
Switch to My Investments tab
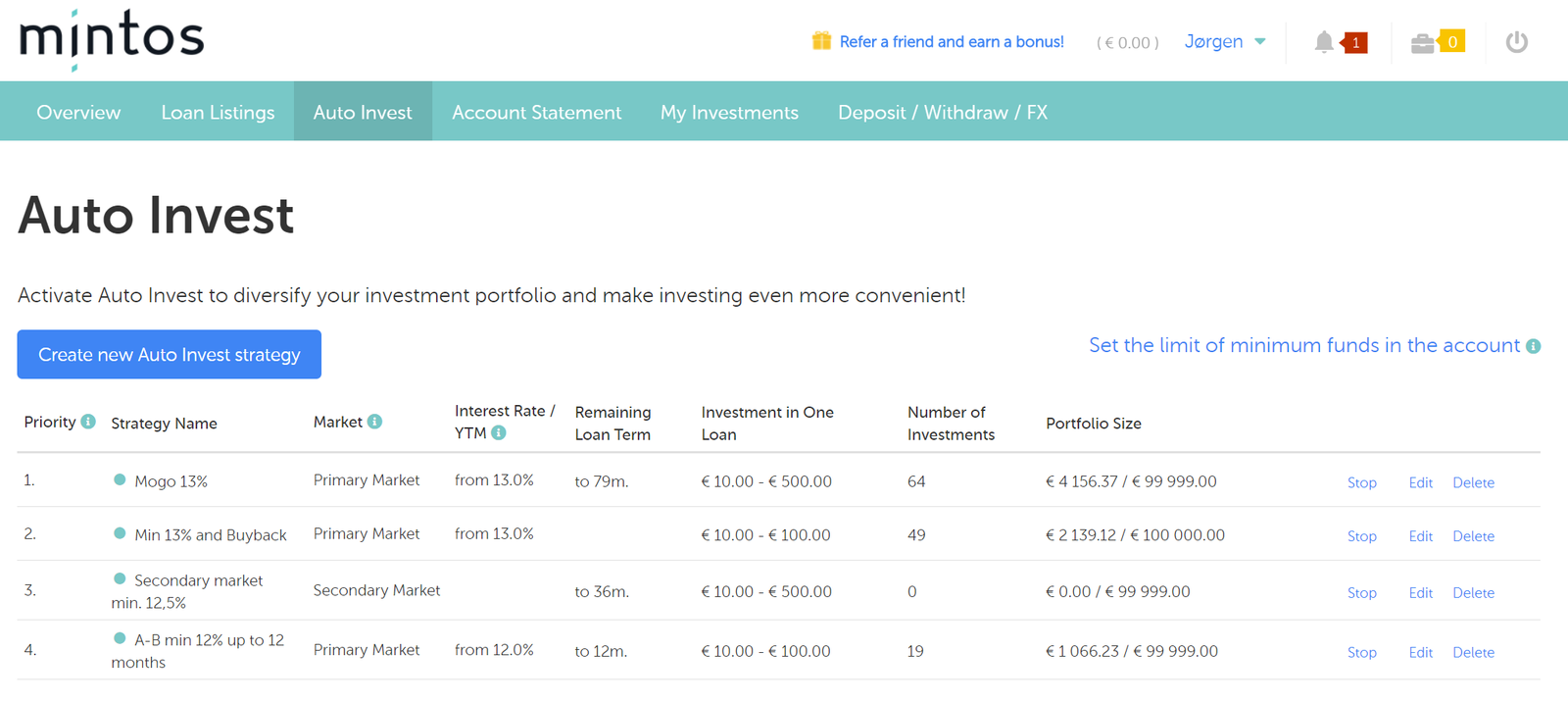(729, 112)
